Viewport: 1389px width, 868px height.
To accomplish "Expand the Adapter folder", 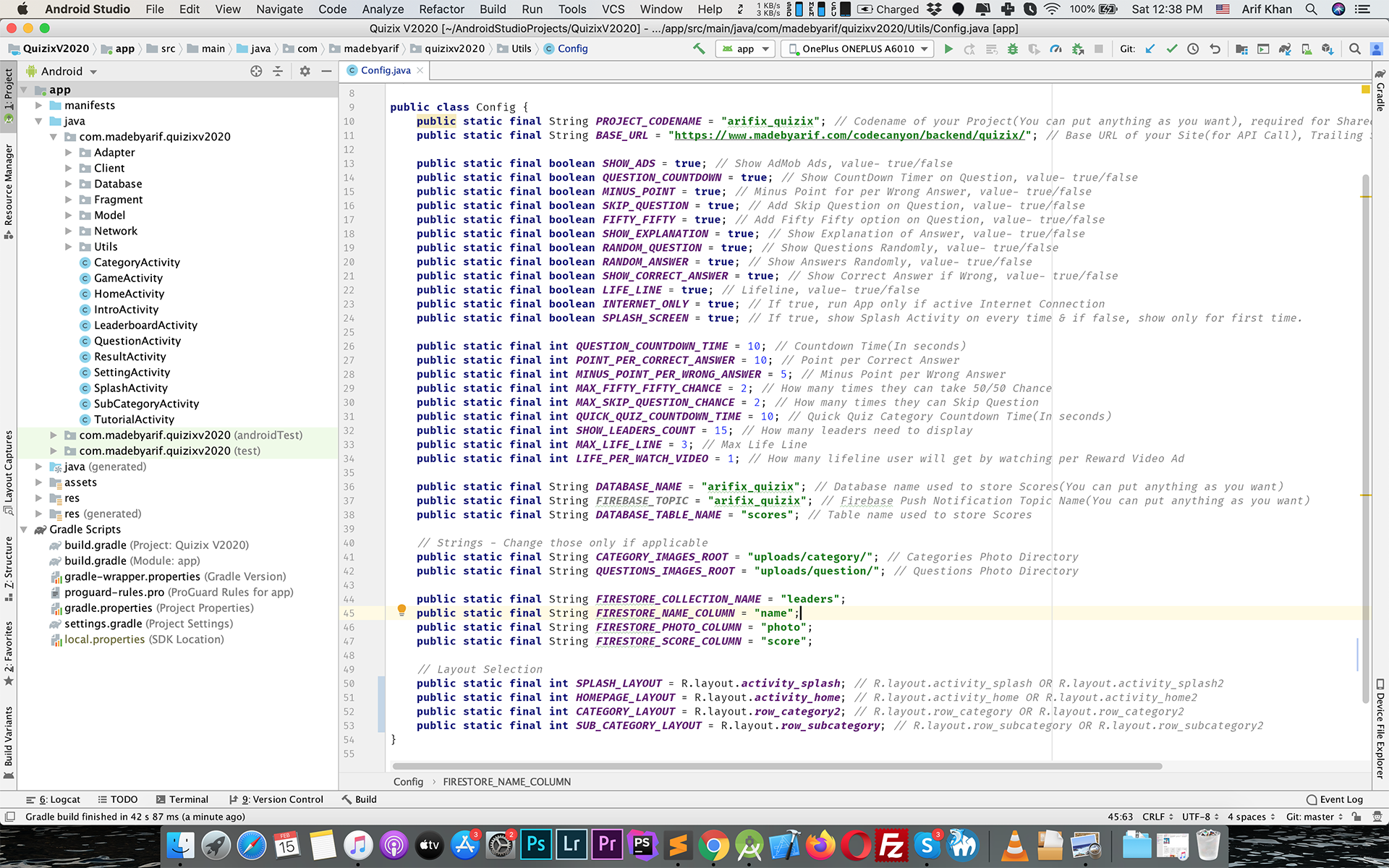I will pos(69,153).
